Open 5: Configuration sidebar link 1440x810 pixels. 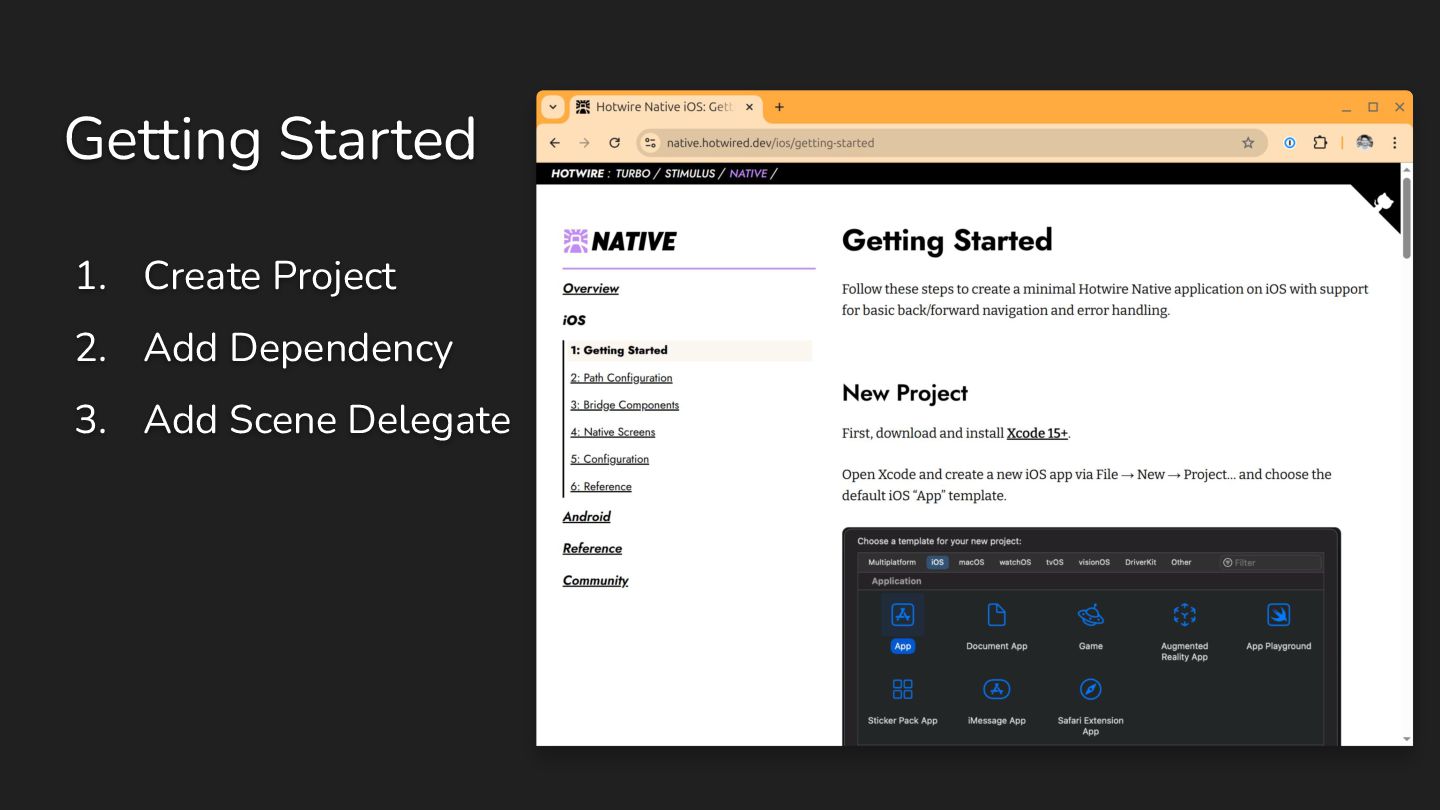click(x=609, y=459)
